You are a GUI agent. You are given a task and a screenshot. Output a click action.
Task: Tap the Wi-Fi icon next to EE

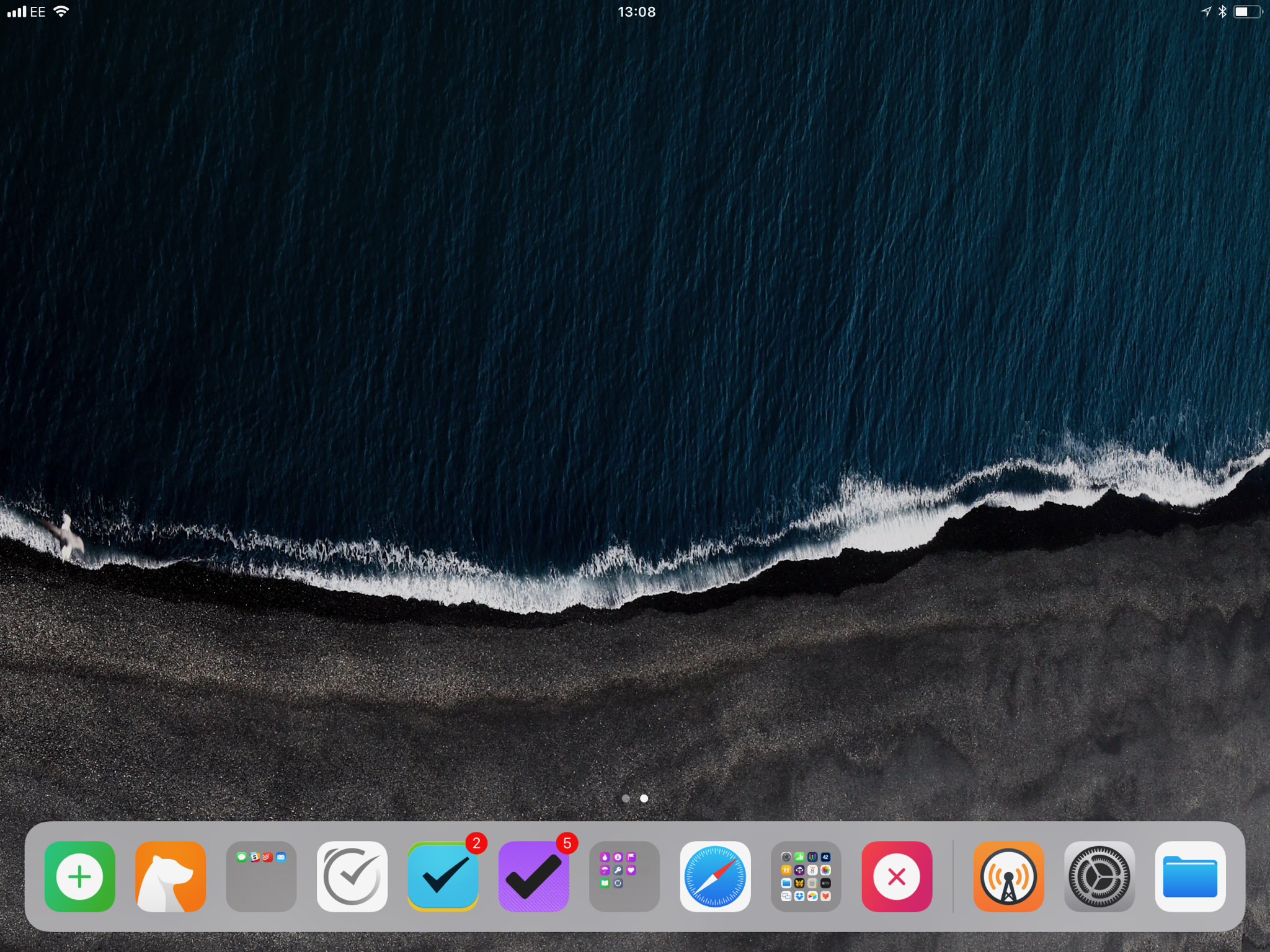coord(61,12)
